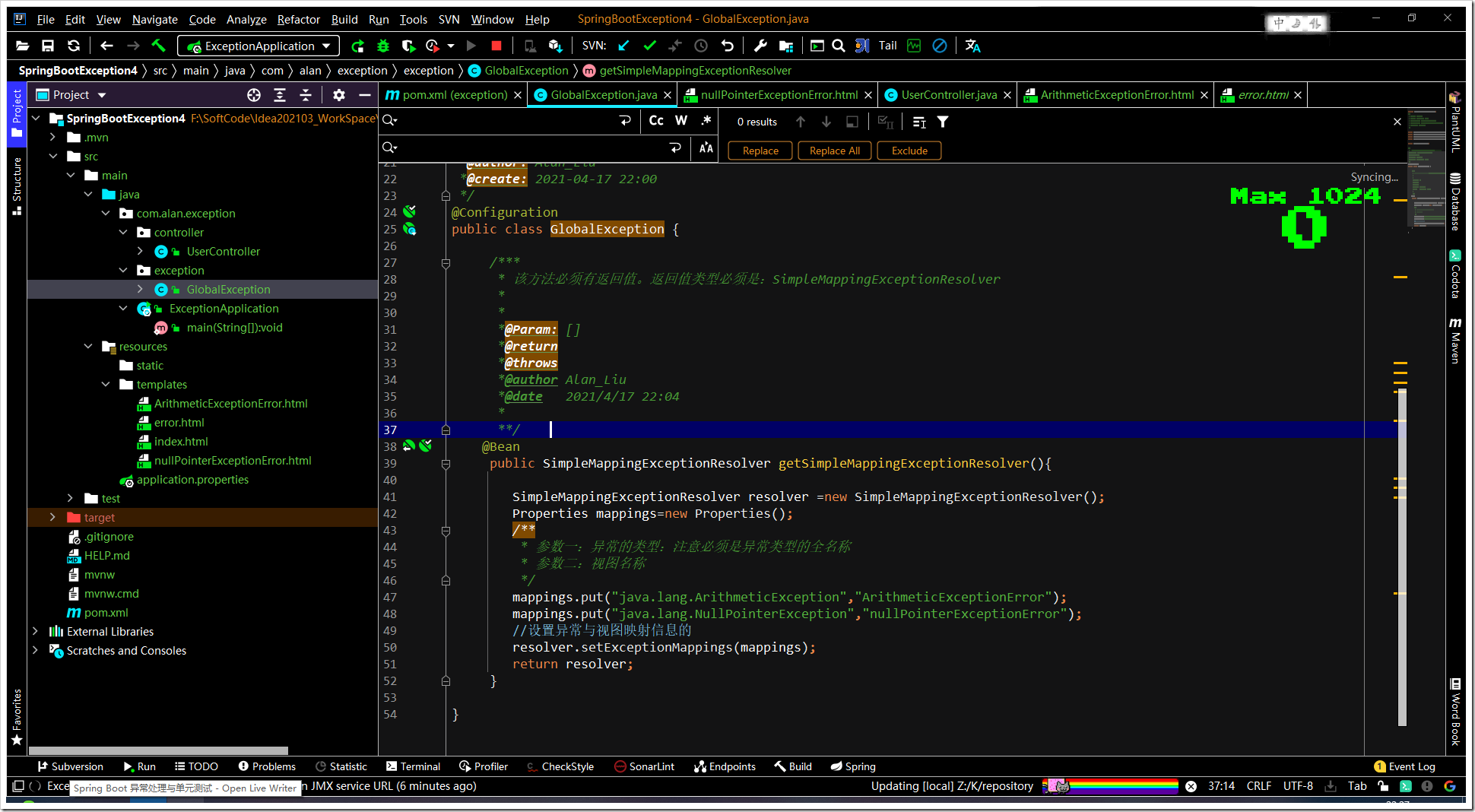Click the Show History clock icon
Viewport: 1475px width, 812px height.
tap(701, 46)
